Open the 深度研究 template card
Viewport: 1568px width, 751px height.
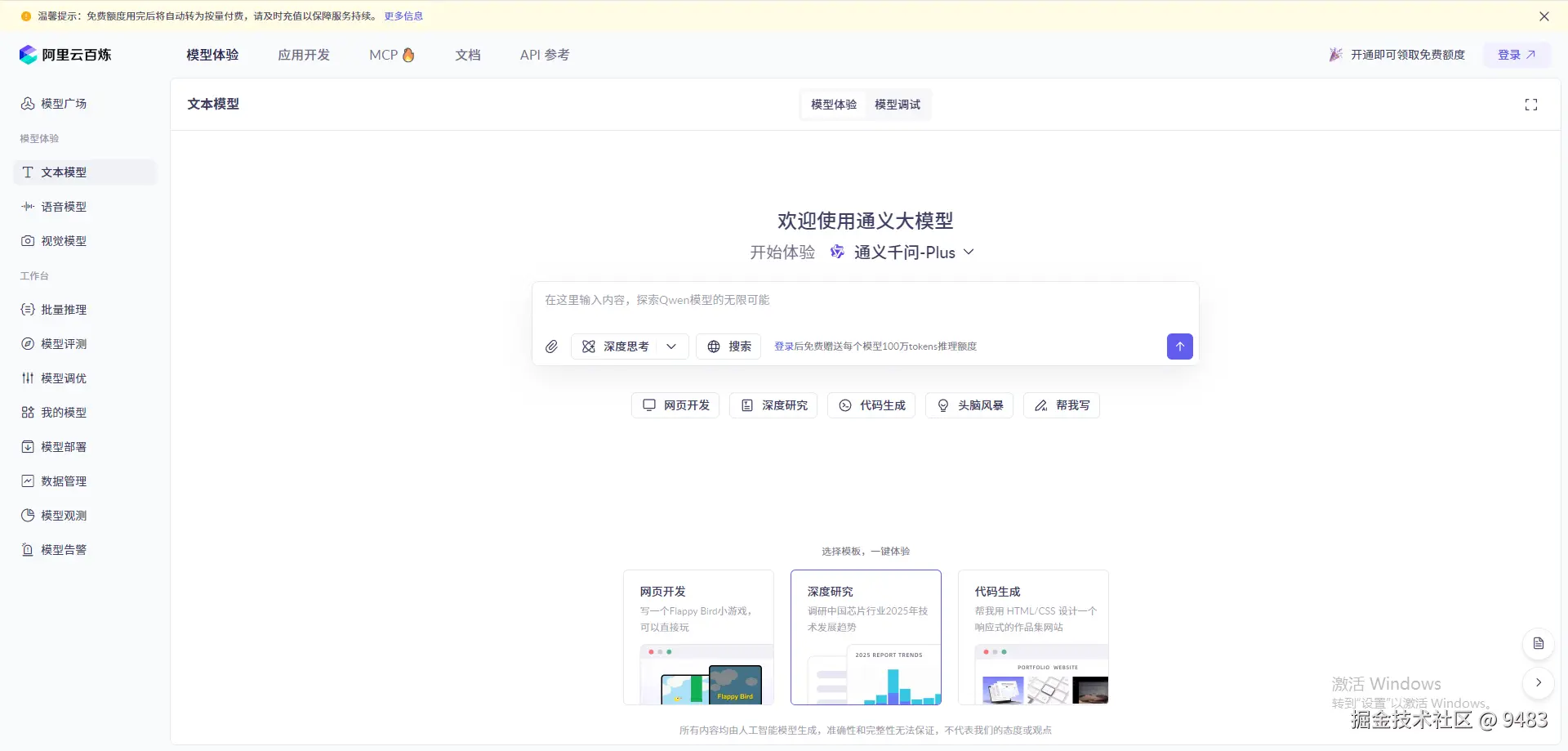click(866, 637)
